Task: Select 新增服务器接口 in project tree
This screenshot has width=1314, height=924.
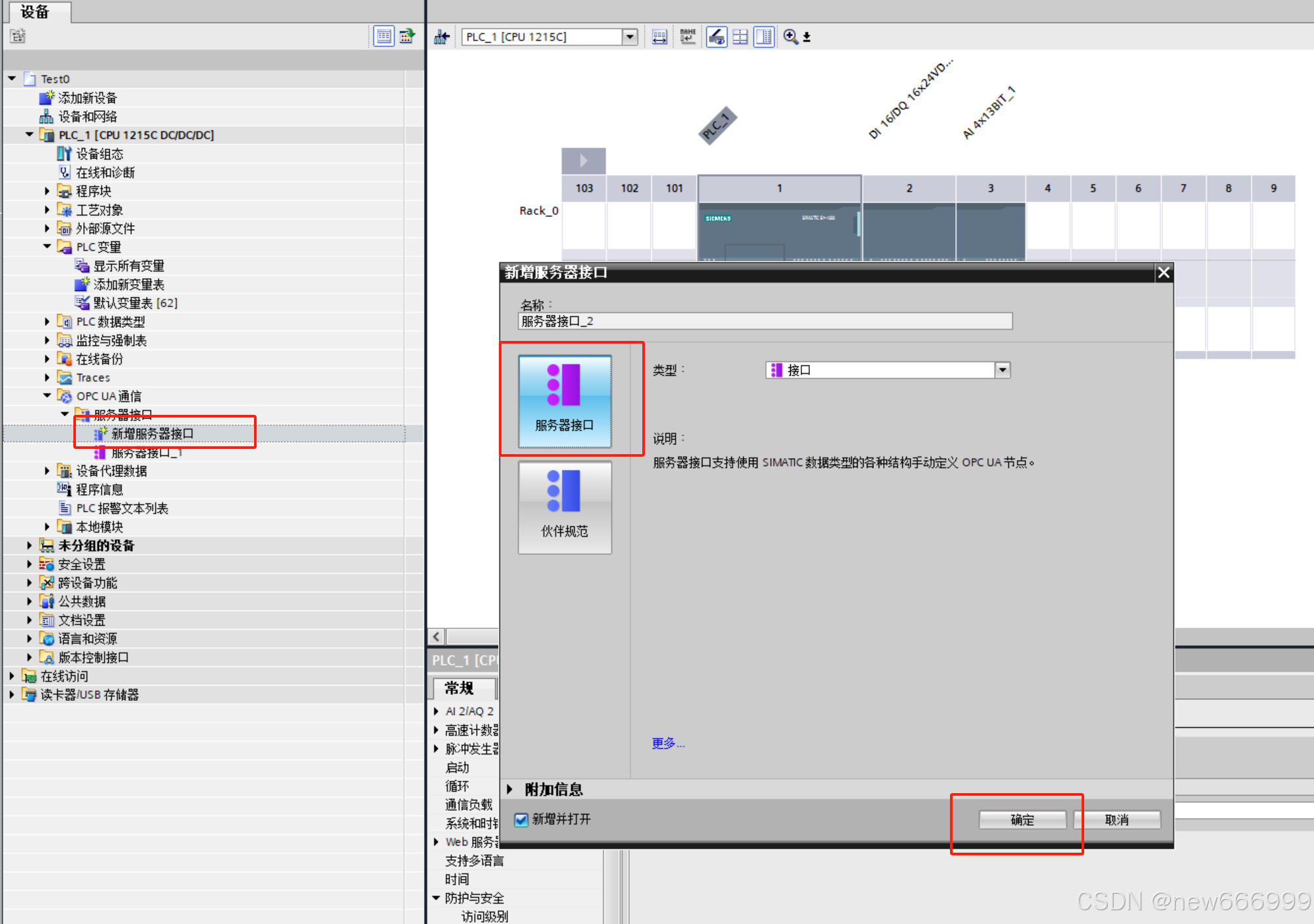Action: tap(152, 433)
